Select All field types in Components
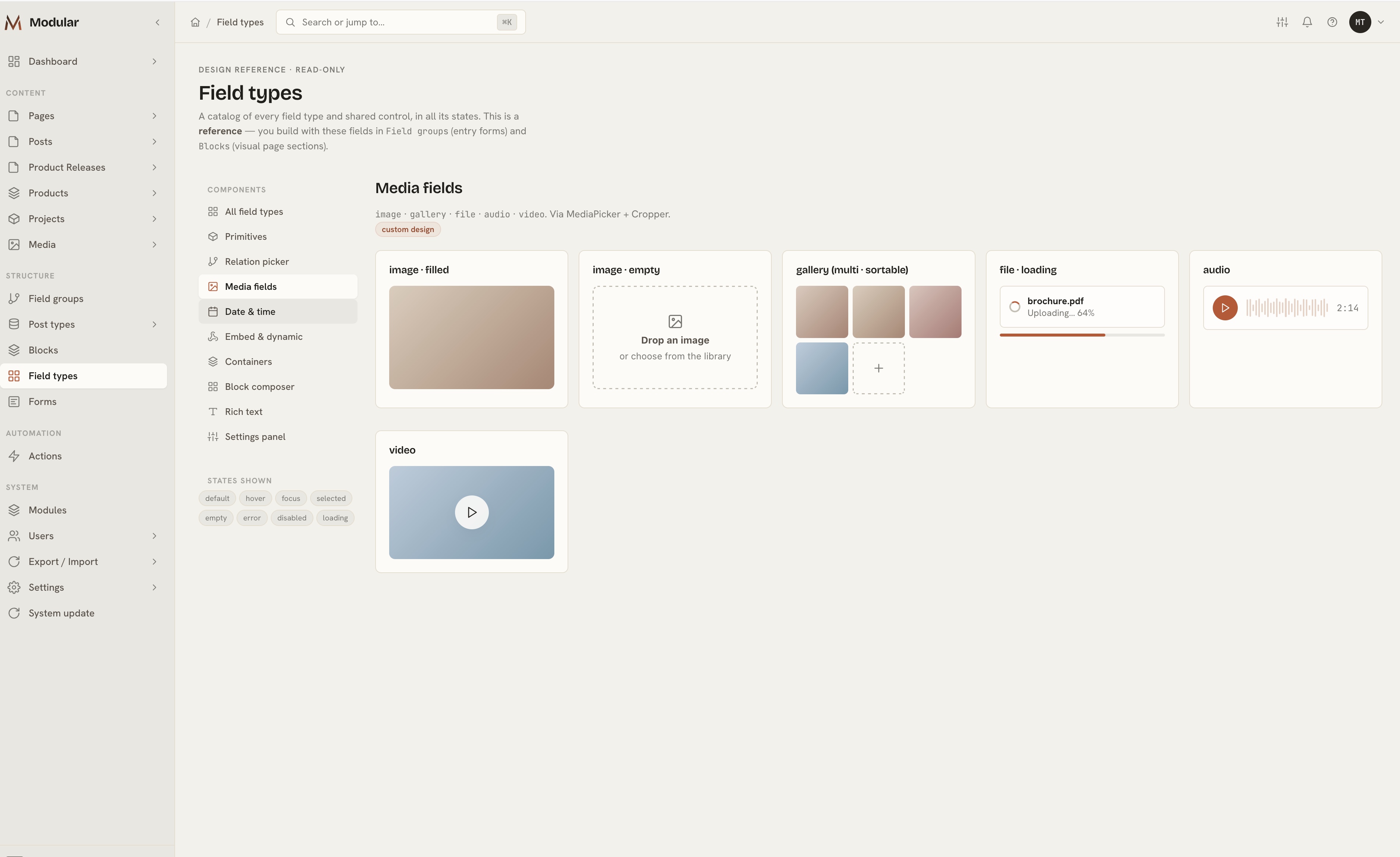1400x857 pixels. [x=278, y=211]
